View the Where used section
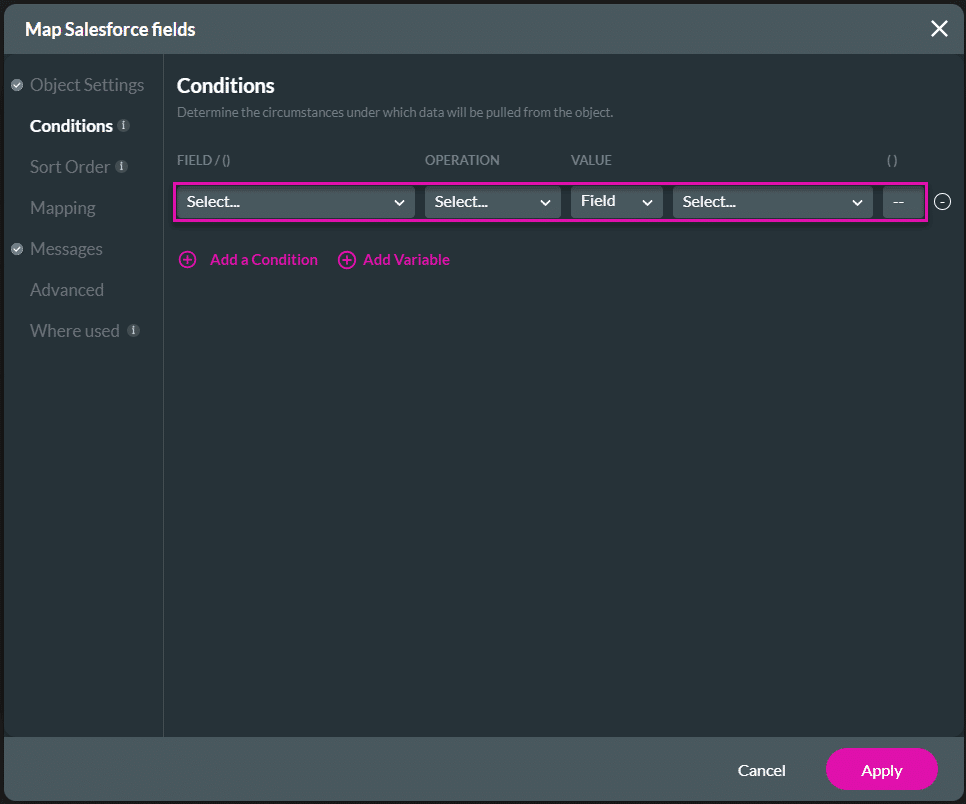 (x=74, y=331)
